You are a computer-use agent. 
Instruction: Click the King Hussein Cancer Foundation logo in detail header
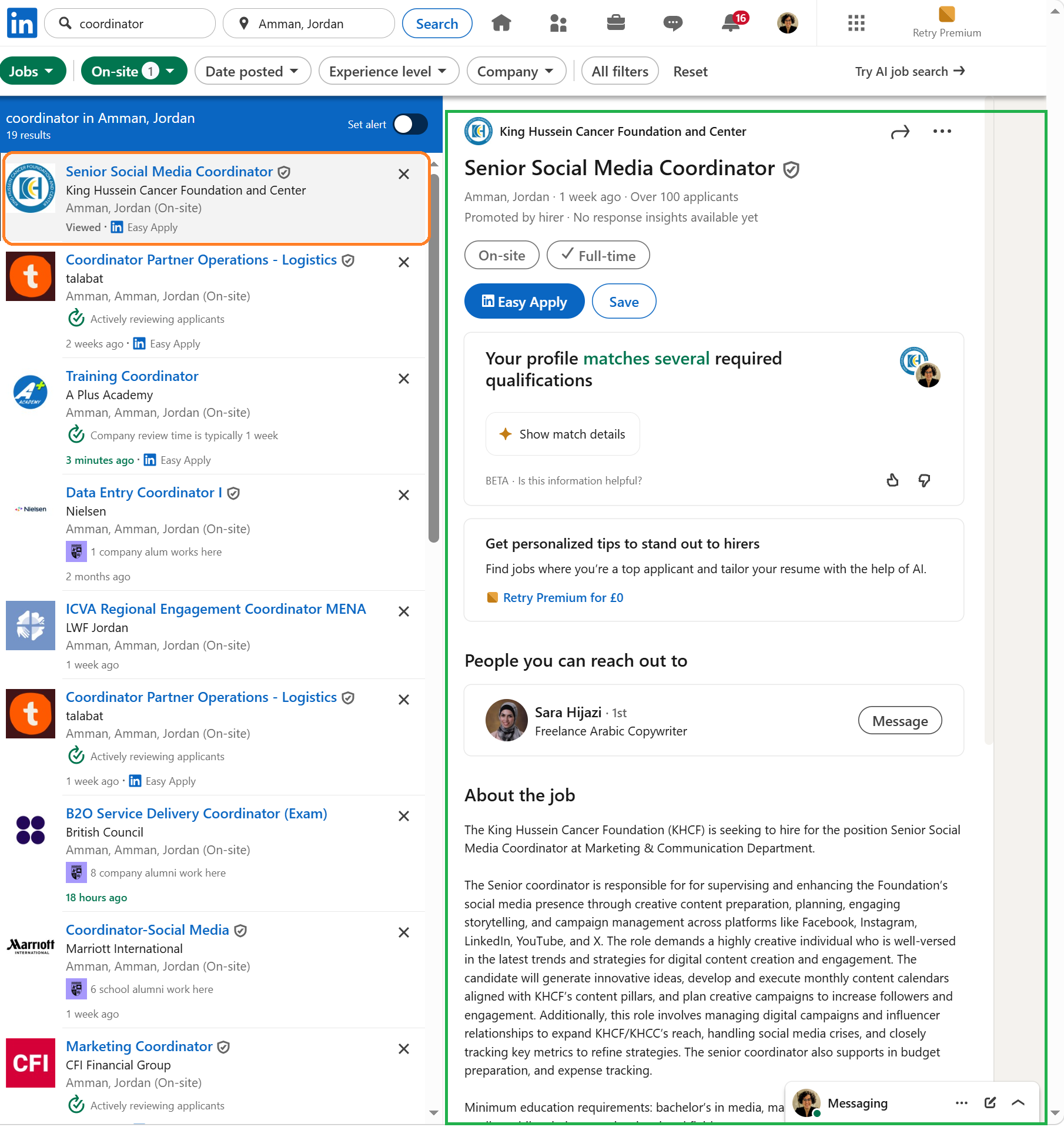pos(479,131)
